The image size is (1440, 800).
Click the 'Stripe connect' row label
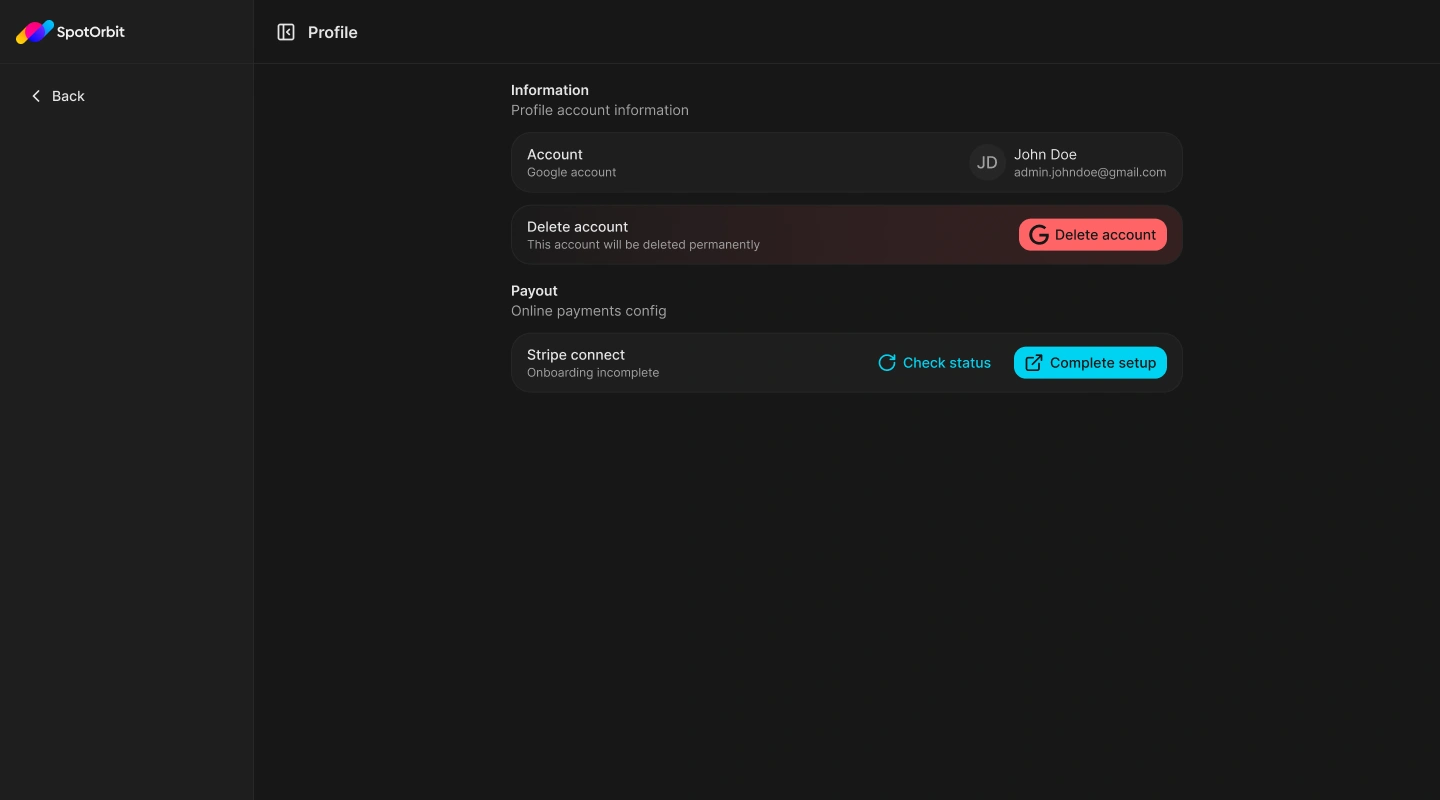point(576,355)
